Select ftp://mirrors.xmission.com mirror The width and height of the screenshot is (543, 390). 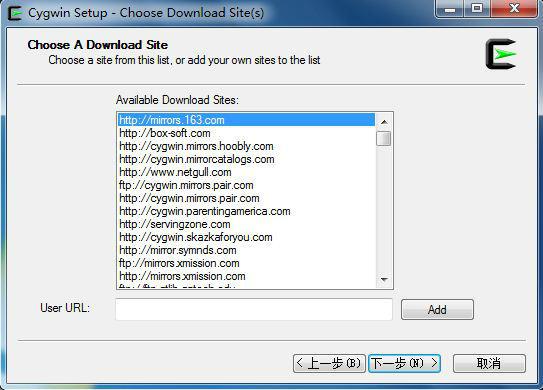pos(246,263)
